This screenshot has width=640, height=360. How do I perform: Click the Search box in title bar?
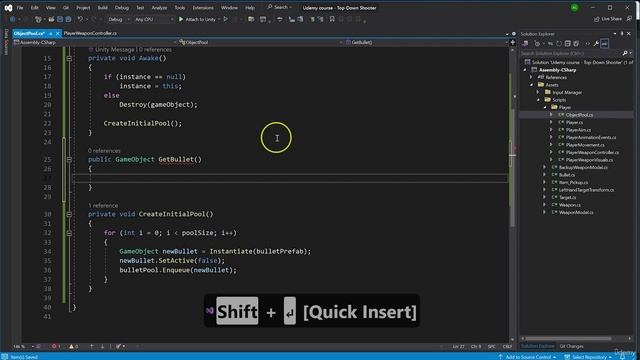(x=280, y=7)
